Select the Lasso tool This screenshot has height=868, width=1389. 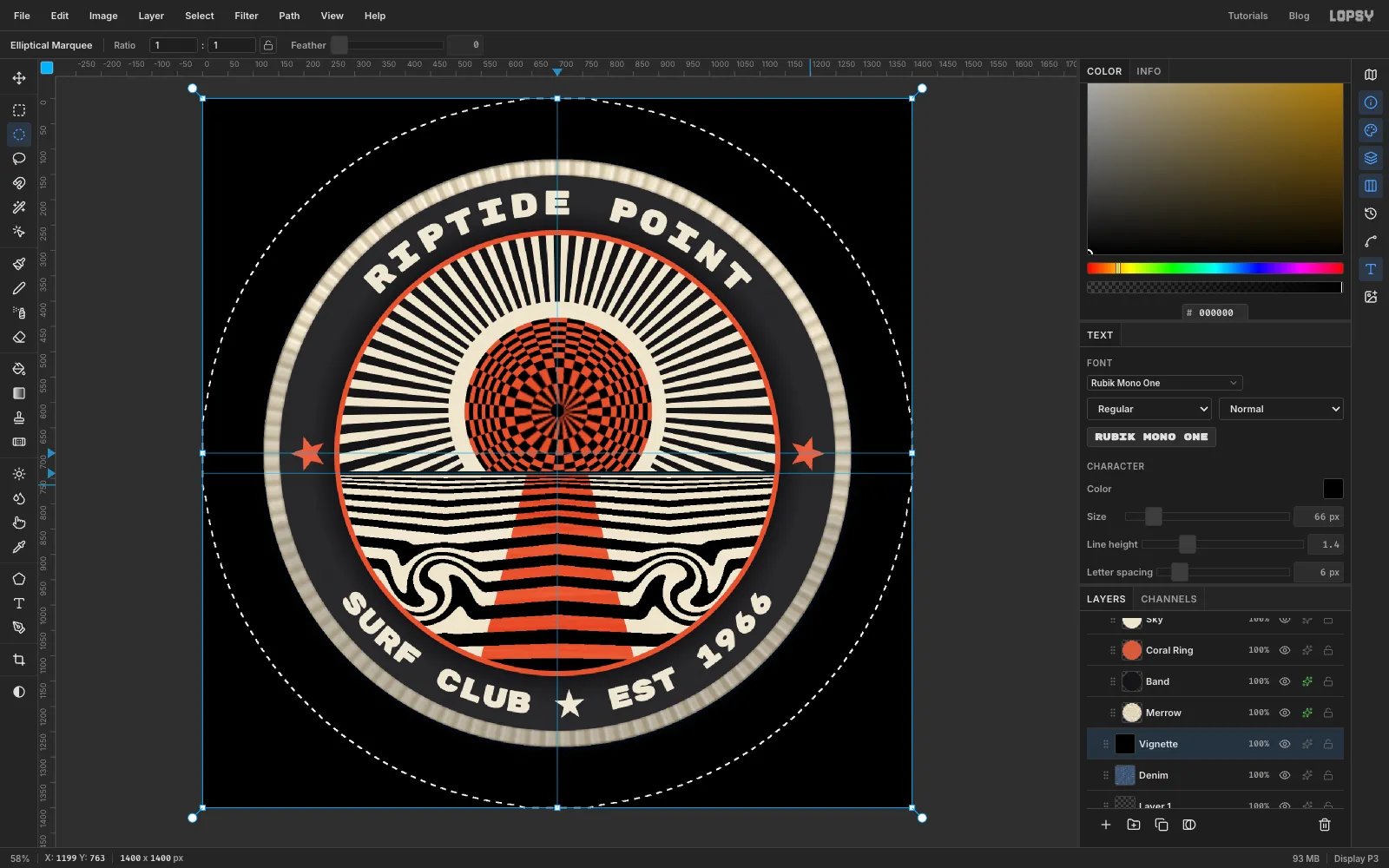(19, 159)
